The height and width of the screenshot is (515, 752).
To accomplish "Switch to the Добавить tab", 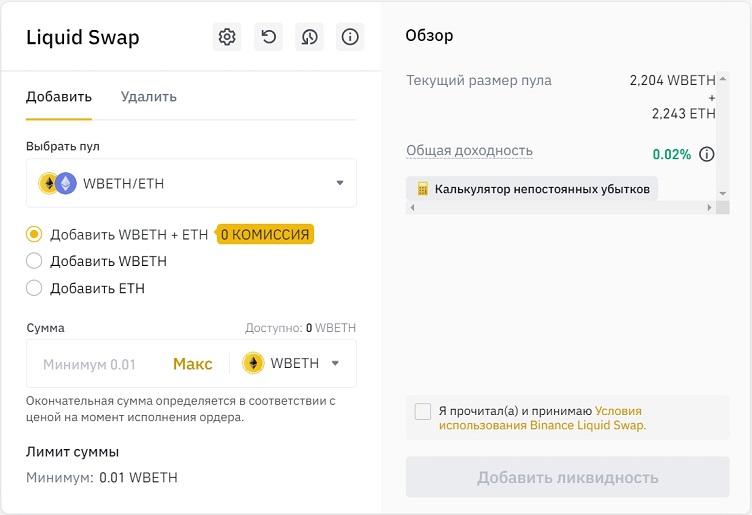I will click(x=59, y=97).
